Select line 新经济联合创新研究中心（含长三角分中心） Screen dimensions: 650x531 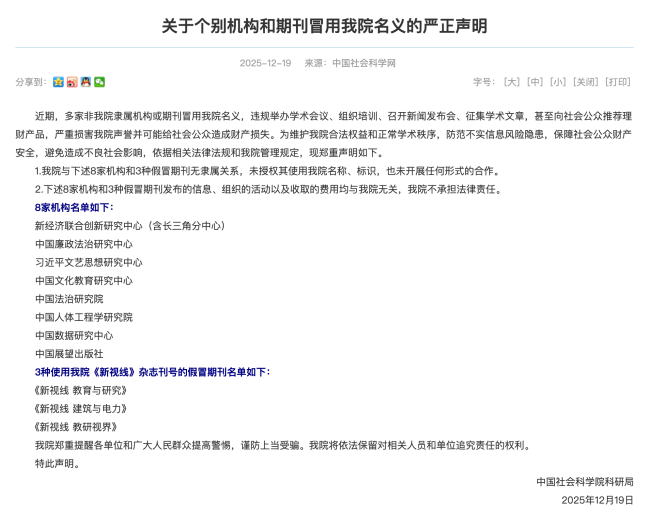pyautogui.click(x=130, y=225)
